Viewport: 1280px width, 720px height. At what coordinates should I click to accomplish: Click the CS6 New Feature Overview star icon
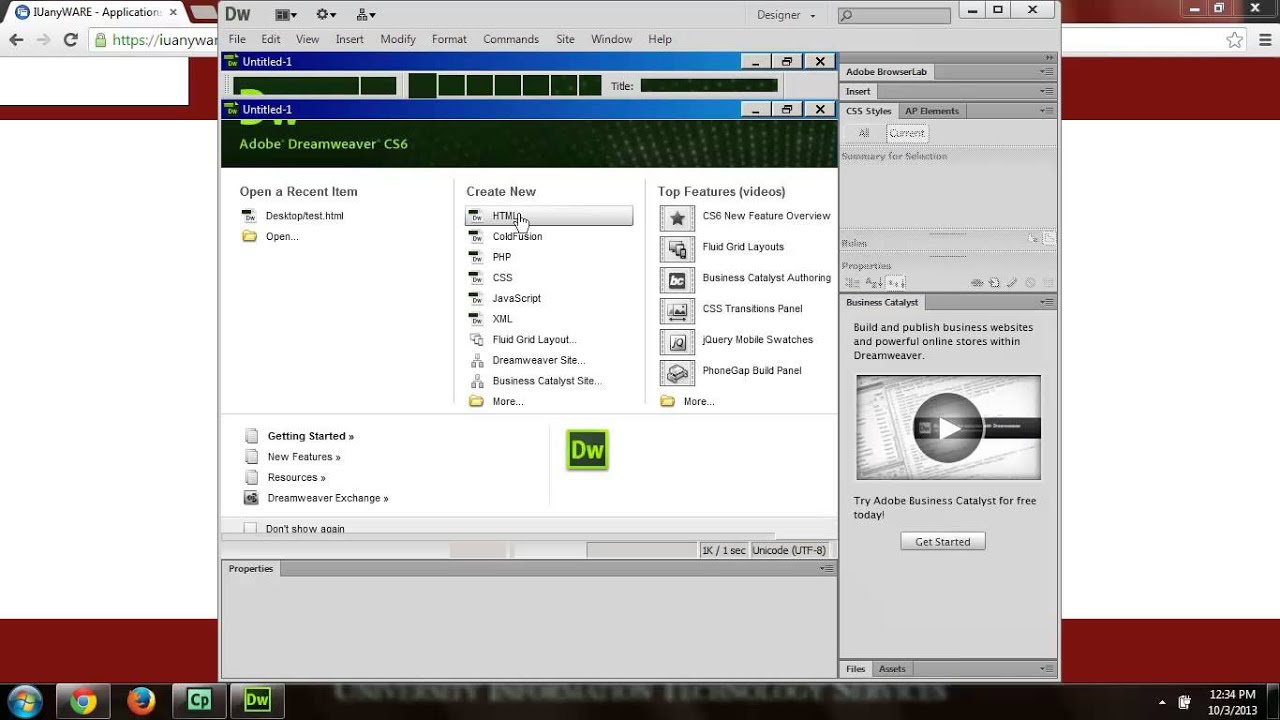tap(677, 217)
